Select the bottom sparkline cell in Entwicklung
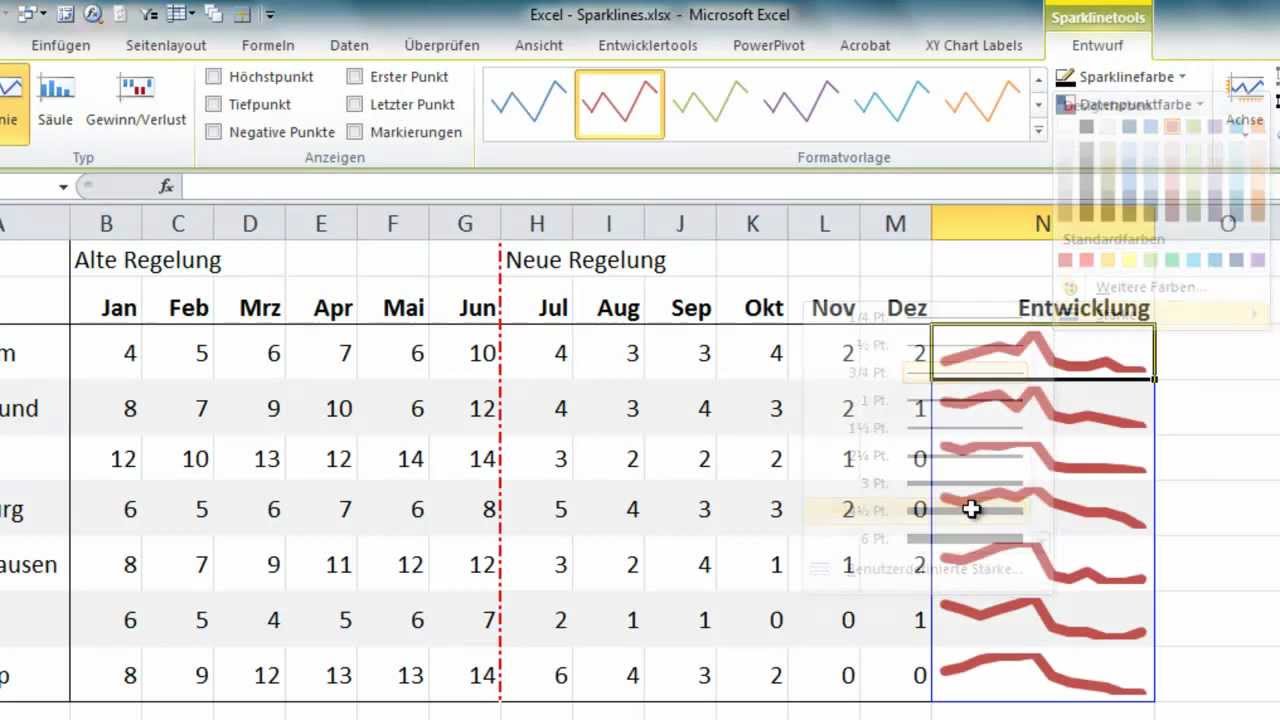The width and height of the screenshot is (1280, 720). pos(1043,675)
